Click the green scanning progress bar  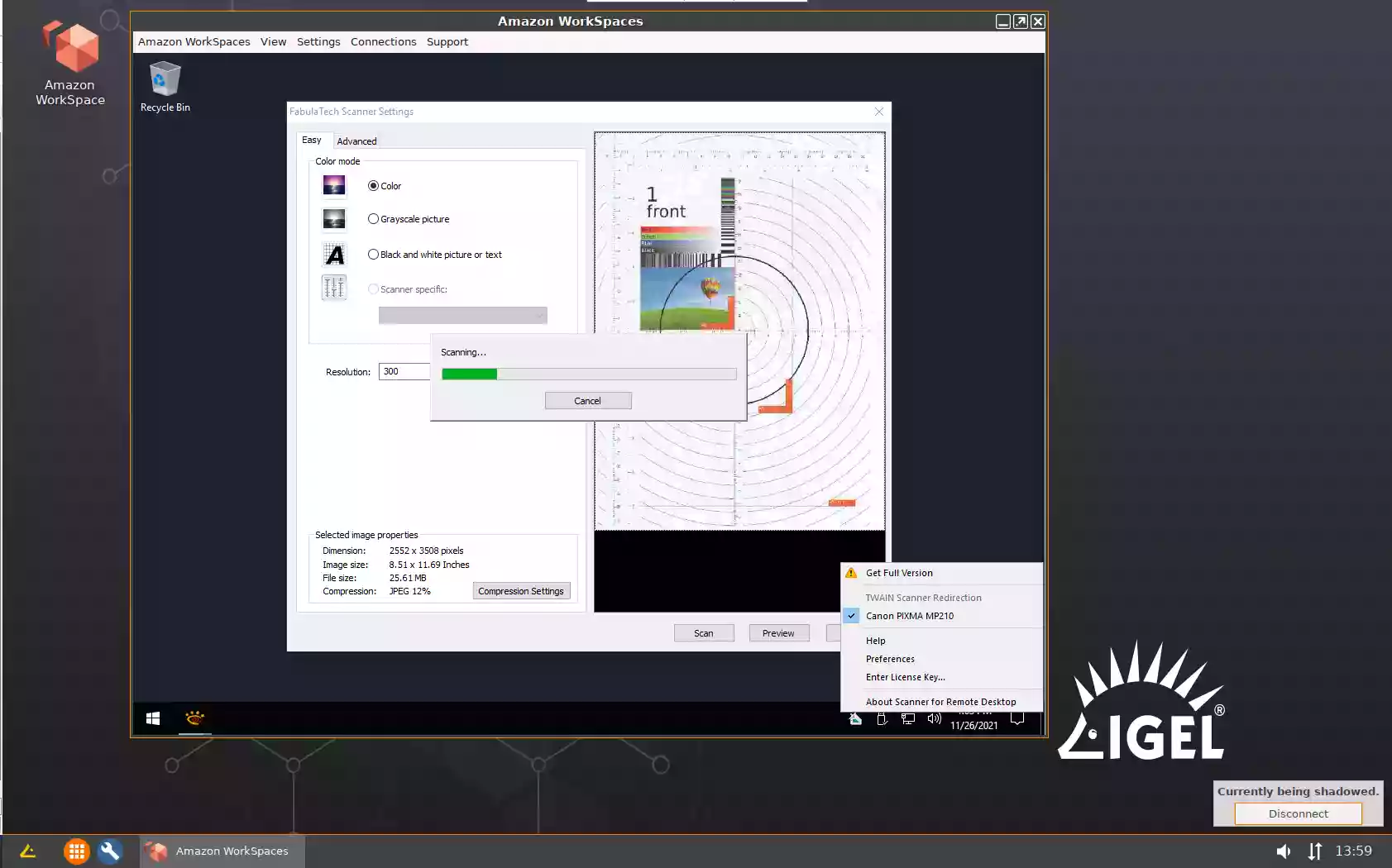point(589,374)
